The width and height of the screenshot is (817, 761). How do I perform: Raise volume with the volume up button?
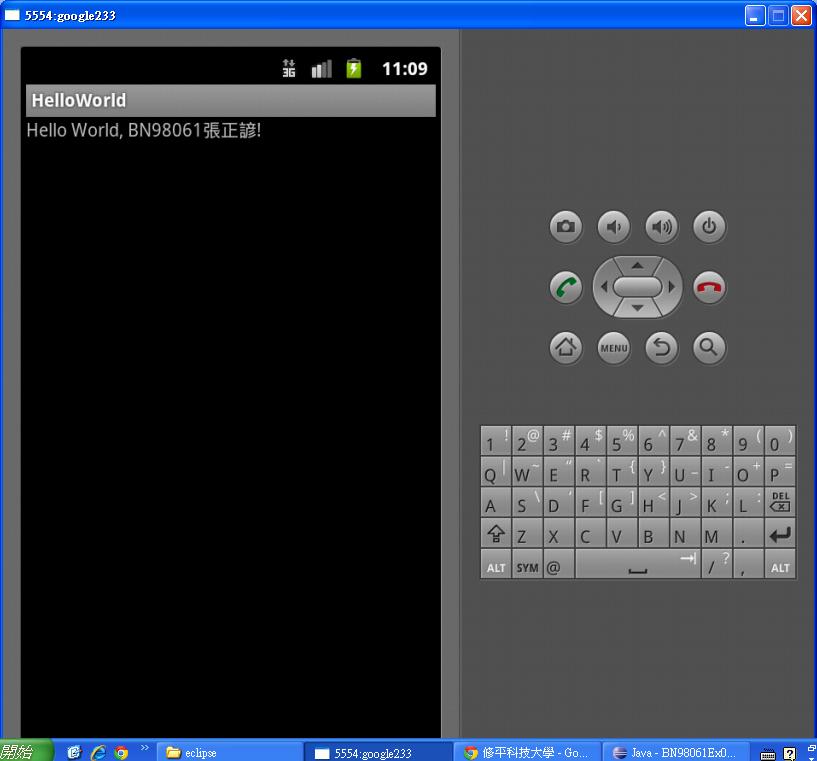click(661, 227)
